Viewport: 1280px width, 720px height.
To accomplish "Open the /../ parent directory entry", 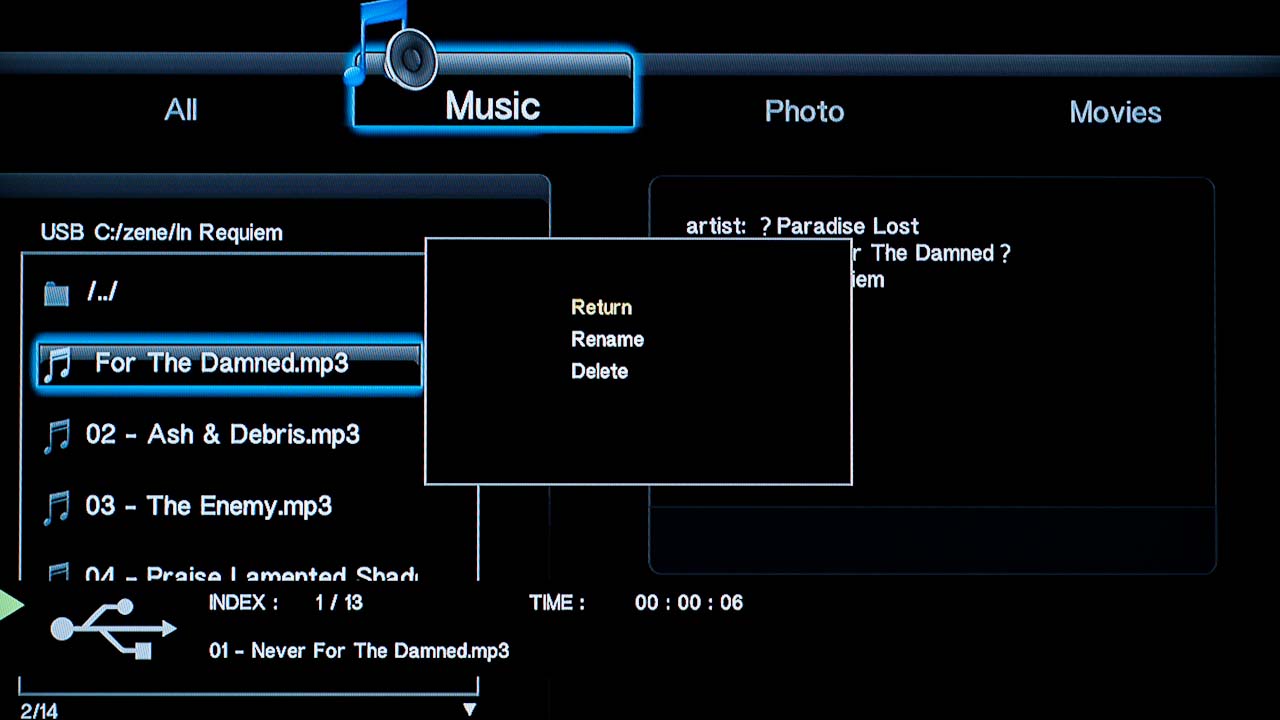I will (x=102, y=292).
